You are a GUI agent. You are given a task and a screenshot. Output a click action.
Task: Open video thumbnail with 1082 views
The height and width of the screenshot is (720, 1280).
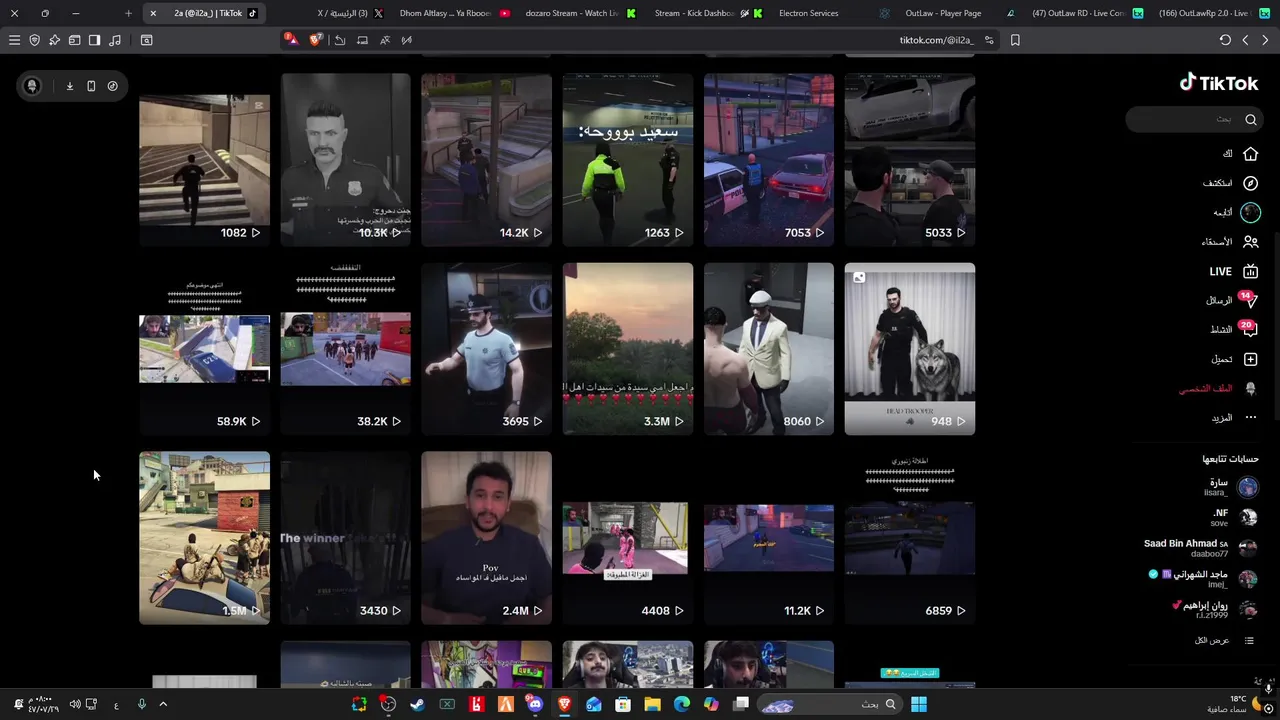[204, 160]
